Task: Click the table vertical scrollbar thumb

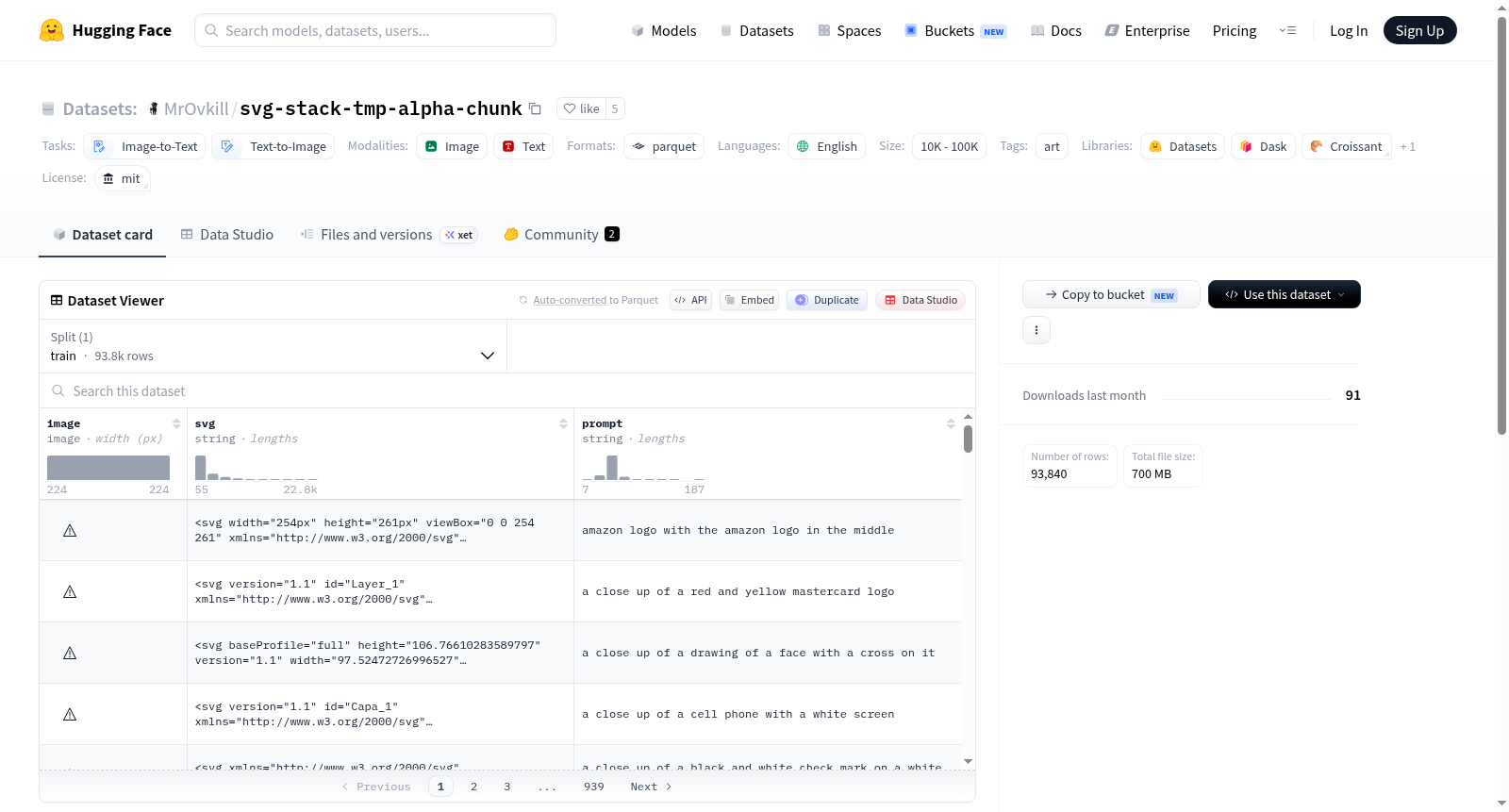Action: click(x=968, y=439)
